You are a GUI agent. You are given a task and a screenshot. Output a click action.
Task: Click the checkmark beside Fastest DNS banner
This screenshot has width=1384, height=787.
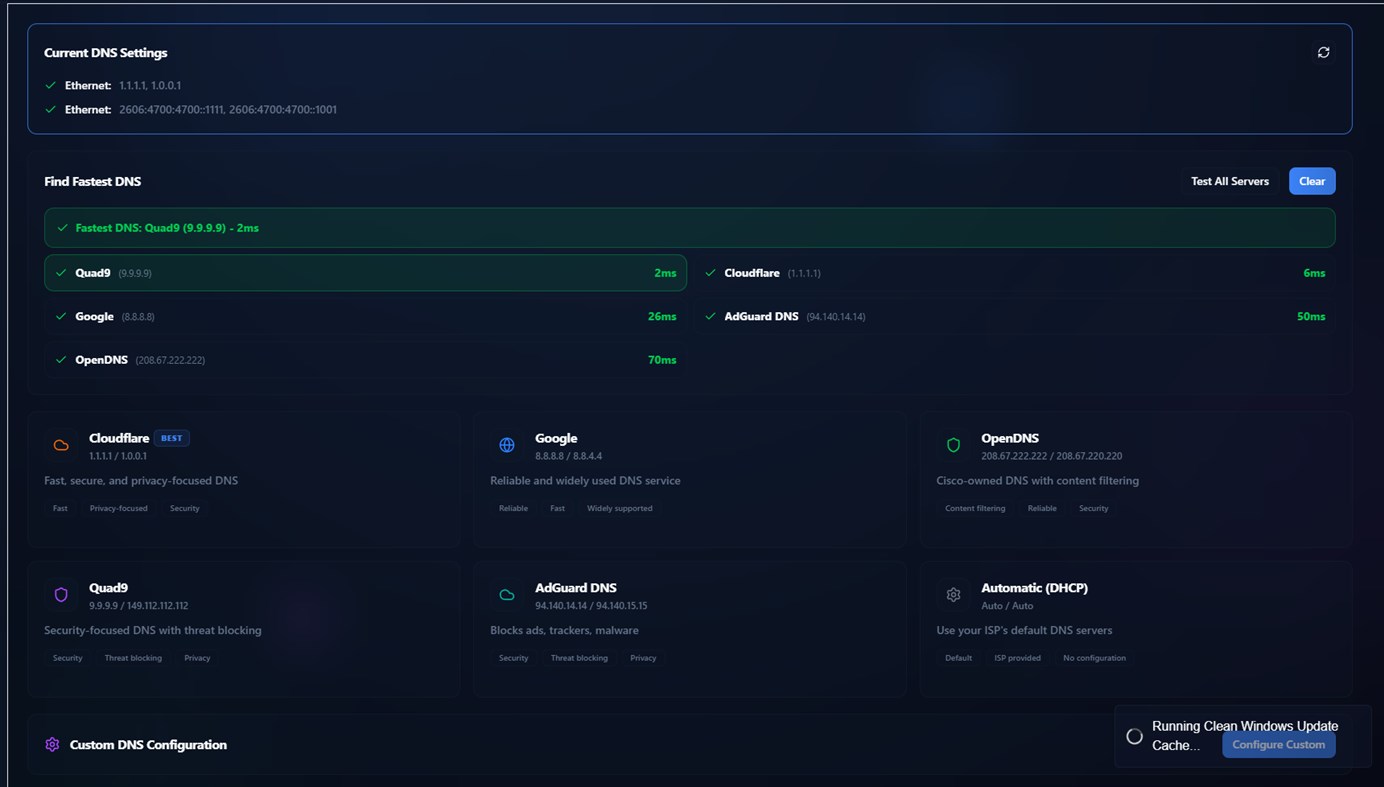coord(62,228)
